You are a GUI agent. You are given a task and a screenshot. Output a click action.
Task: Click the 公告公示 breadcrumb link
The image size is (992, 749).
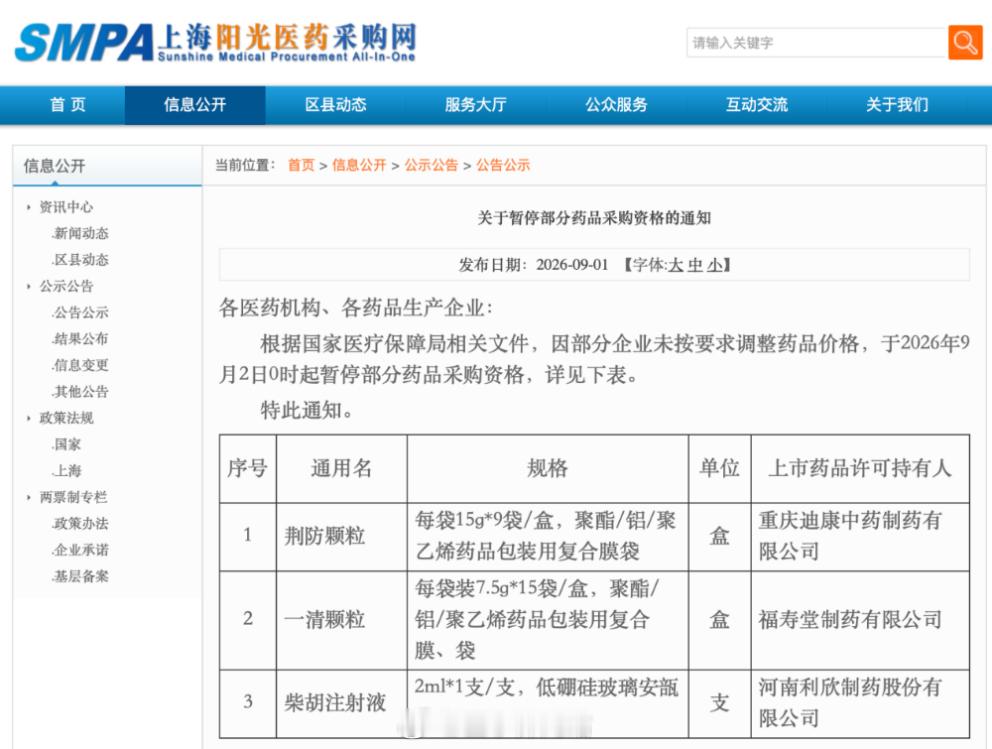tap(503, 165)
